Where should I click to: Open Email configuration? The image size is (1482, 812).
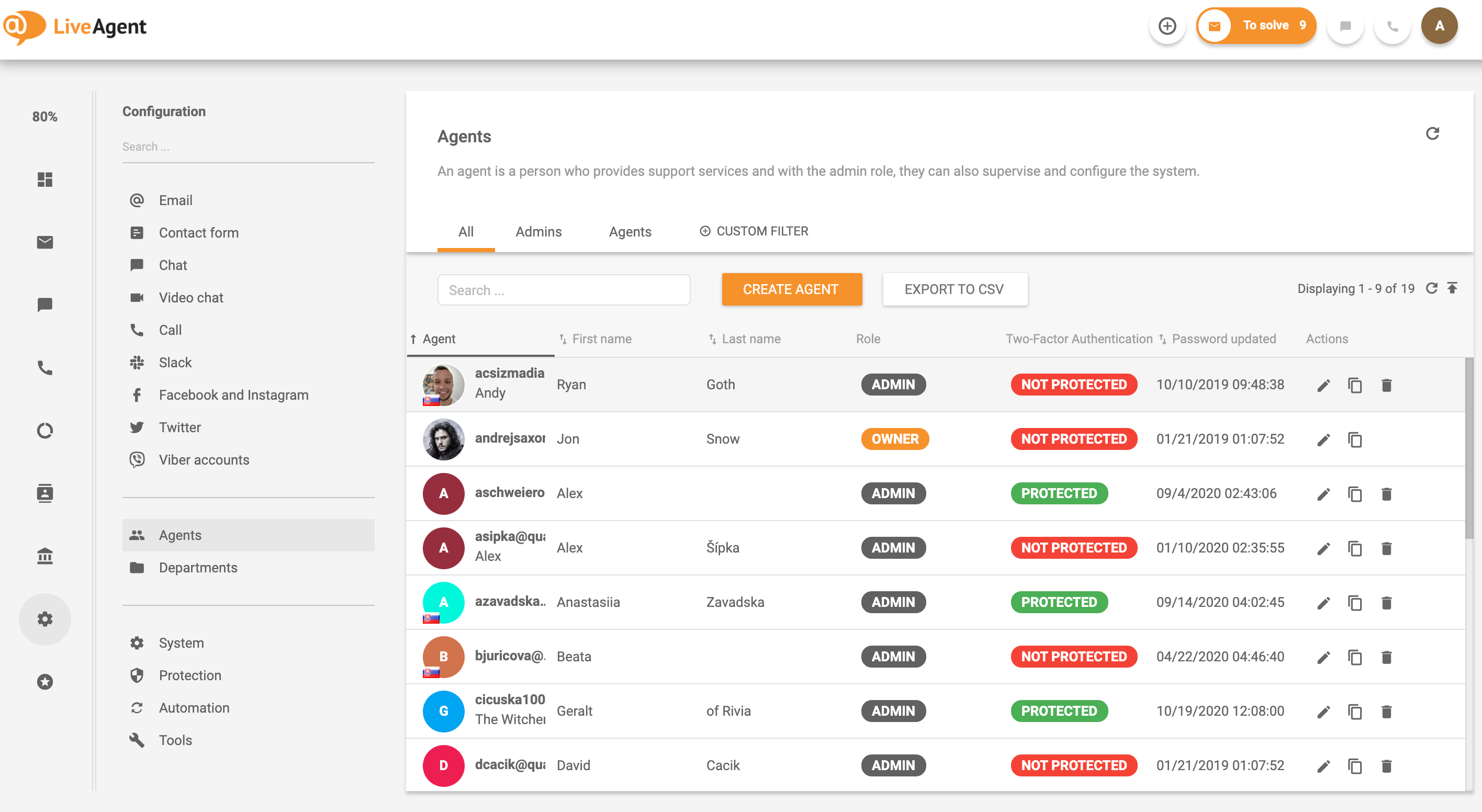point(248,200)
